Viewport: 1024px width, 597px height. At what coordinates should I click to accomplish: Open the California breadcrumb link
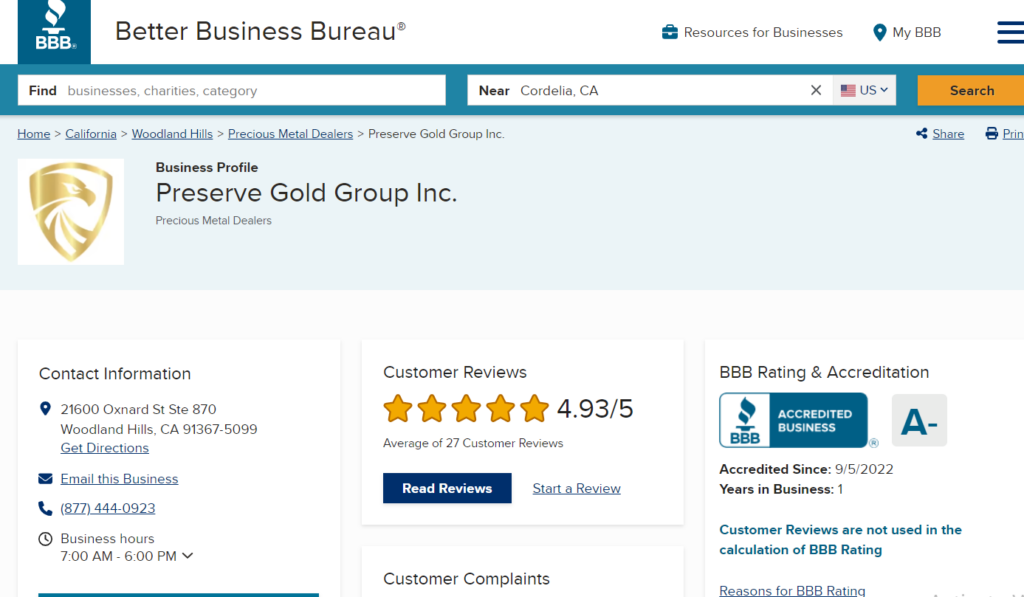(91, 134)
